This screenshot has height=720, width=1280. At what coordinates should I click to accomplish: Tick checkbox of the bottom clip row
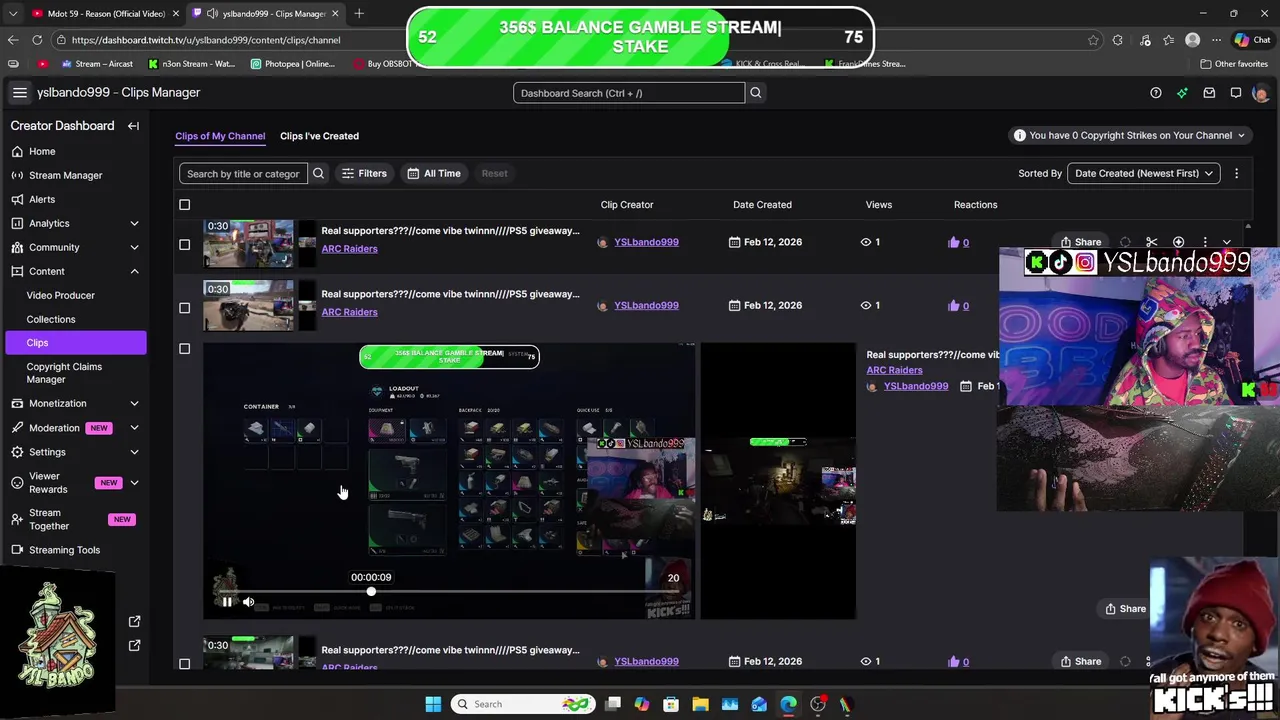[x=184, y=663]
